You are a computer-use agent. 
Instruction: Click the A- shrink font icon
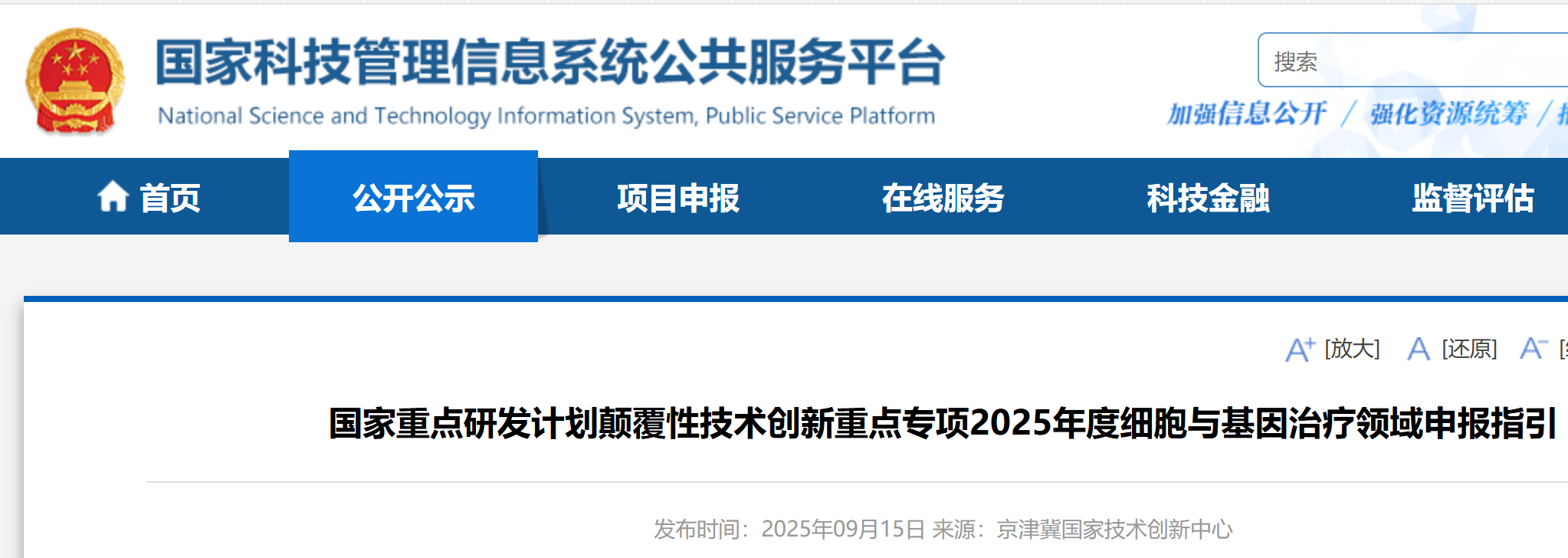pos(1534,349)
